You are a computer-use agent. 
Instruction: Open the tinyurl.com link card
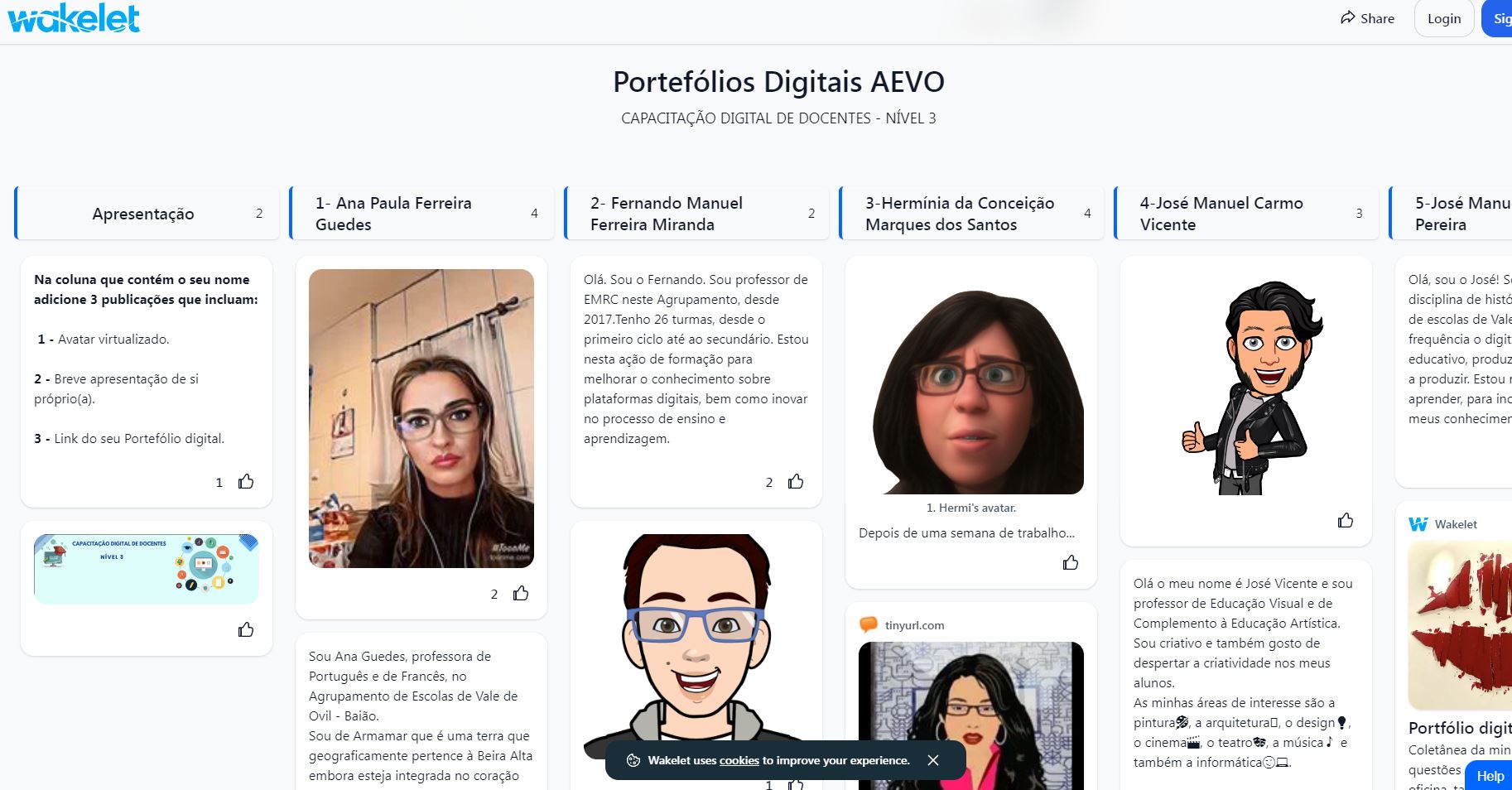click(x=914, y=625)
